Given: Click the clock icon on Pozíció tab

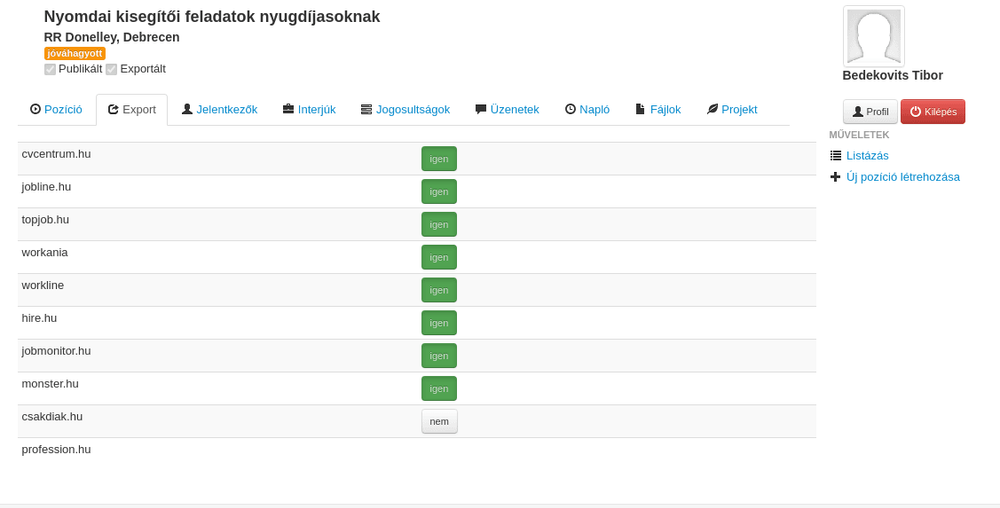Looking at the screenshot, I should tap(35, 110).
